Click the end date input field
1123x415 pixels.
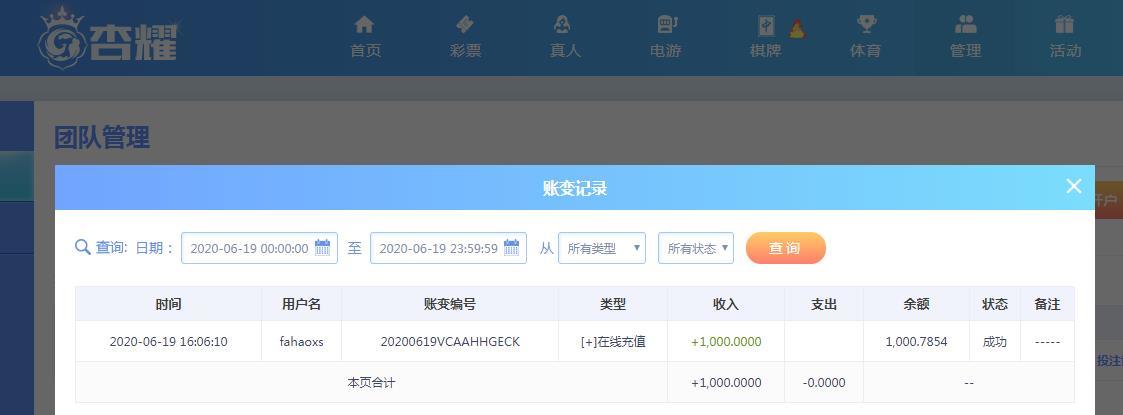438,248
